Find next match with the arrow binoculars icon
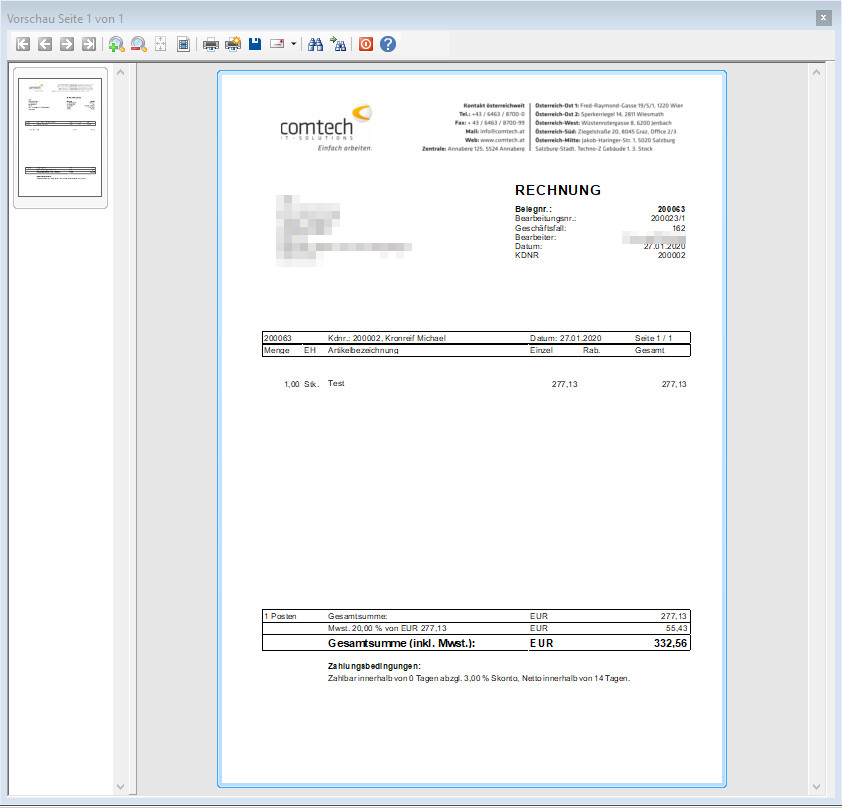Image resolution: width=842 pixels, height=808 pixels. point(338,44)
